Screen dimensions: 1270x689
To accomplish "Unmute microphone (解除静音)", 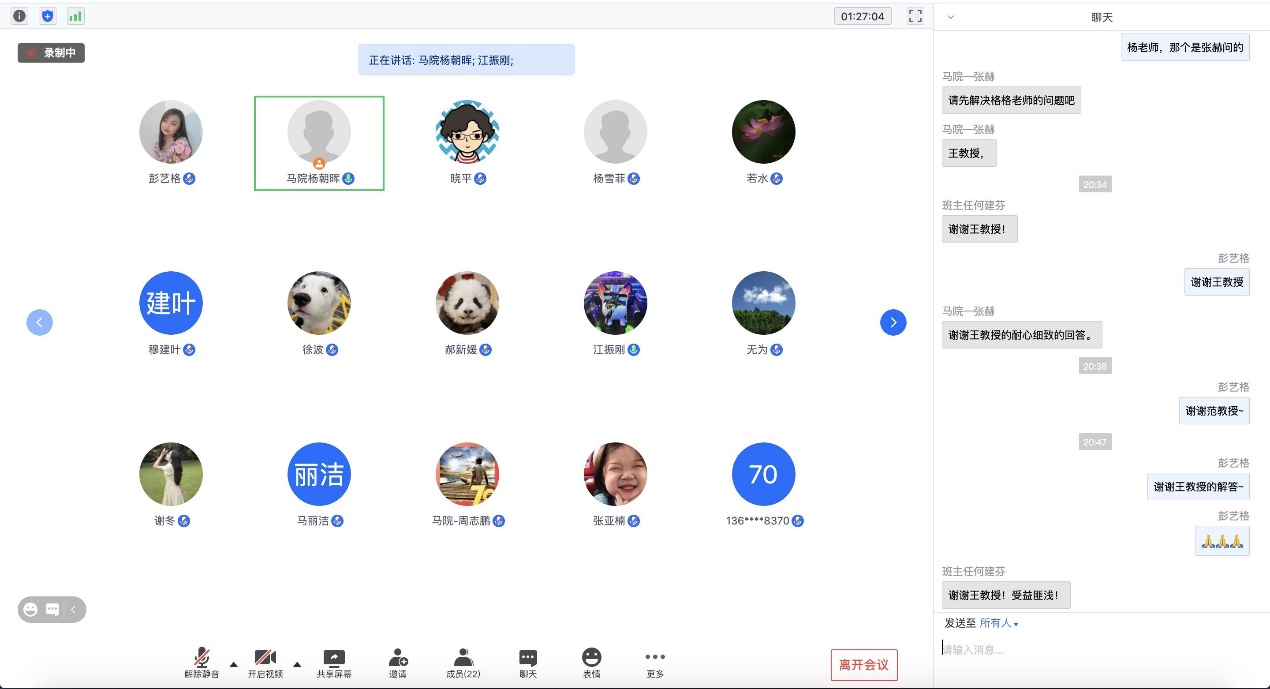I will (x=202, y=663).
